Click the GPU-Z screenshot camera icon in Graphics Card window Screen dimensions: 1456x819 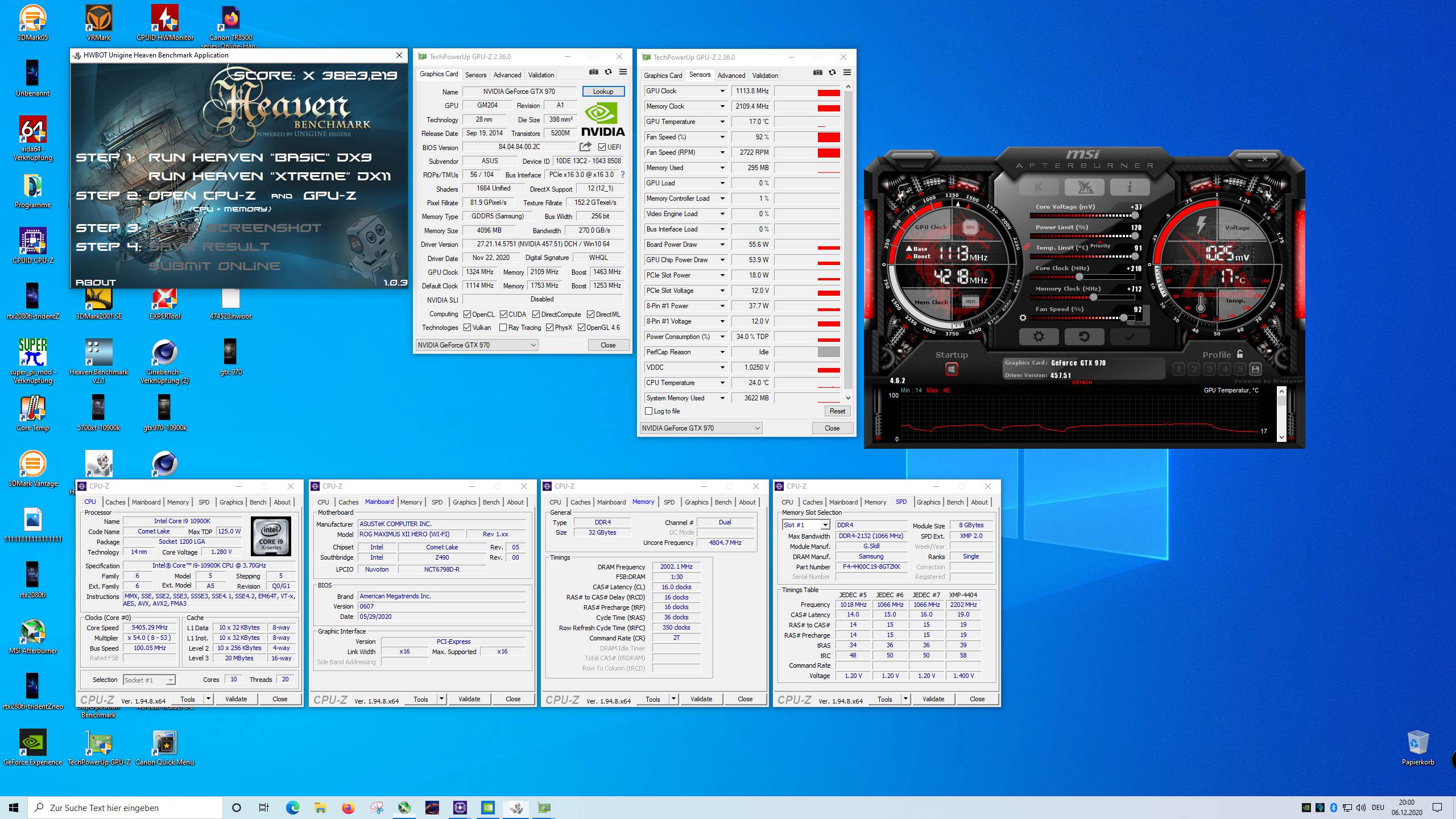[593, 72]
